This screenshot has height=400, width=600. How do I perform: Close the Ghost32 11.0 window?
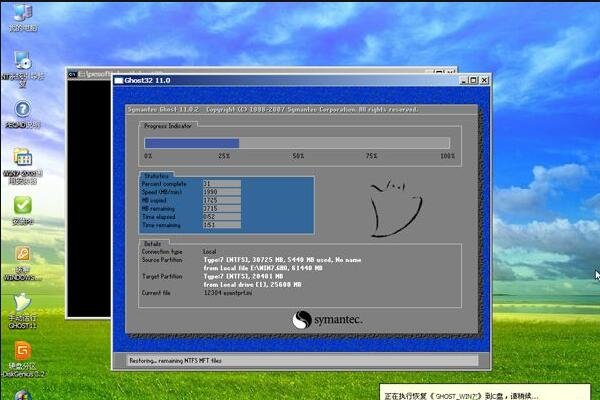pyautogui.click(x=483, y=79)
